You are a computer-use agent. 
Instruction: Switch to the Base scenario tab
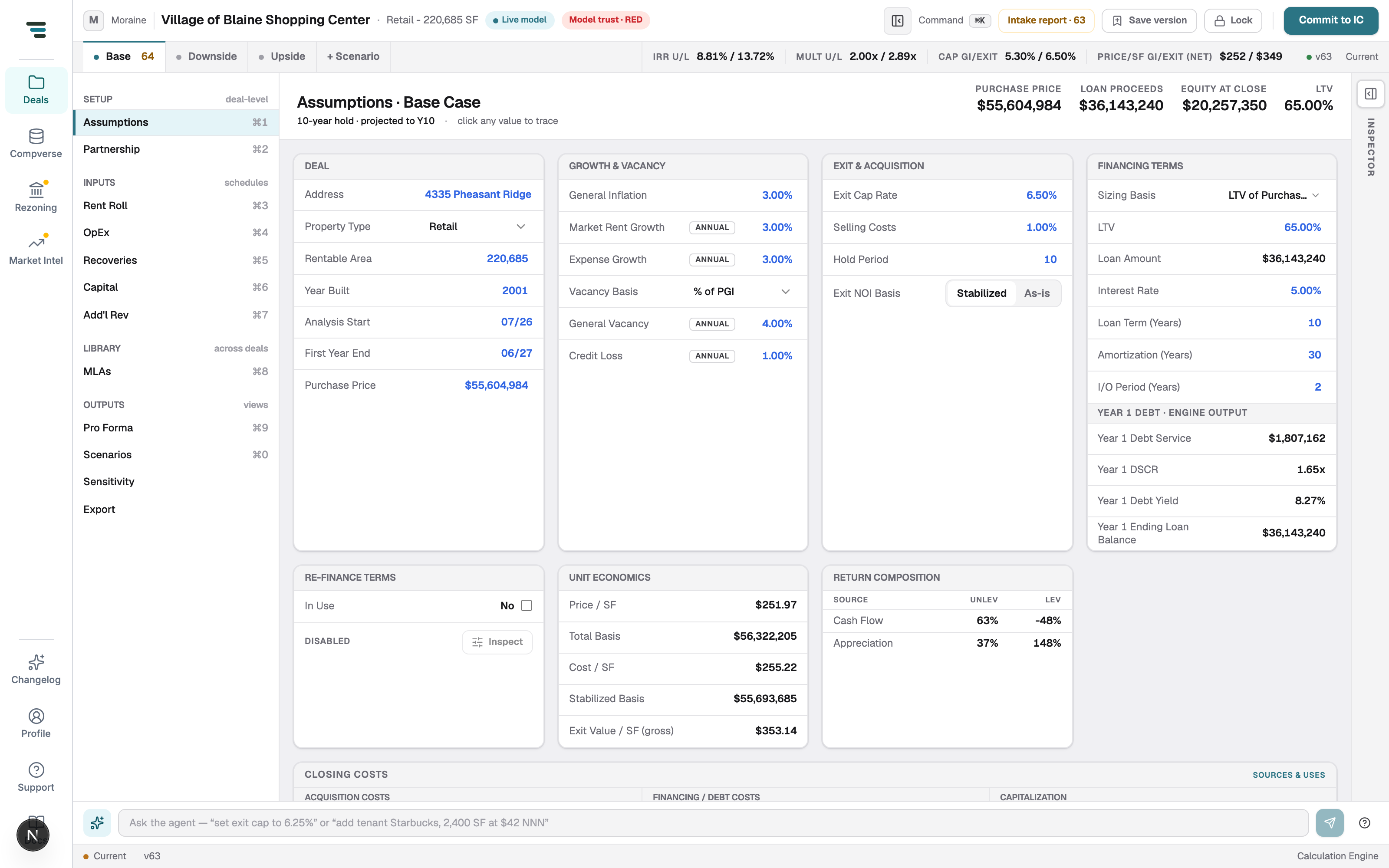coord(125,56)
